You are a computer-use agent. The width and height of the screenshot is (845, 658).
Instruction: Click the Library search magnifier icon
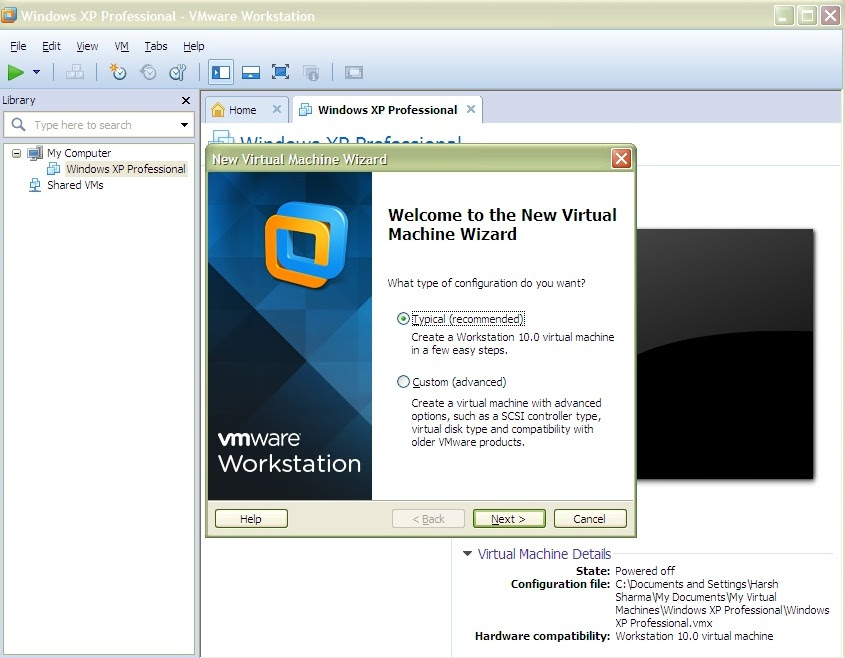18,124
